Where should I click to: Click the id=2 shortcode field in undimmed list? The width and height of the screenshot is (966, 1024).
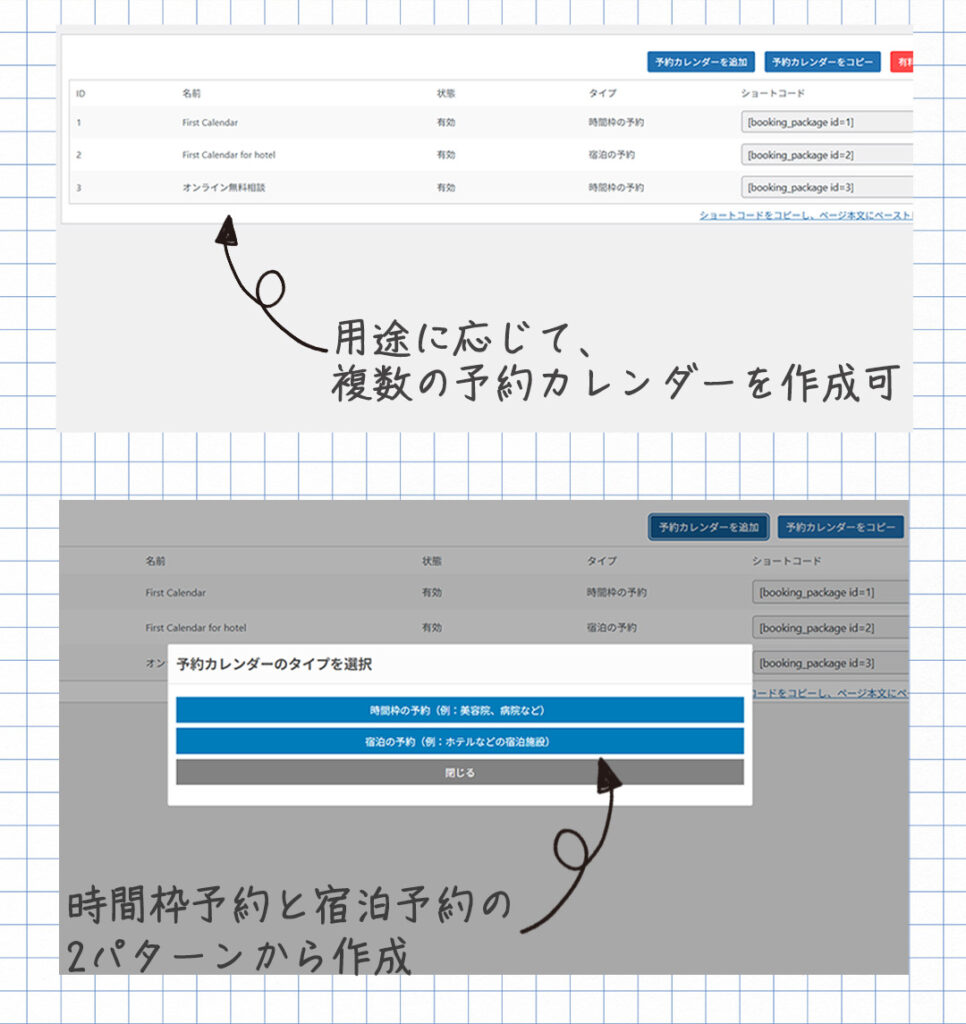(x=826, y=155)
